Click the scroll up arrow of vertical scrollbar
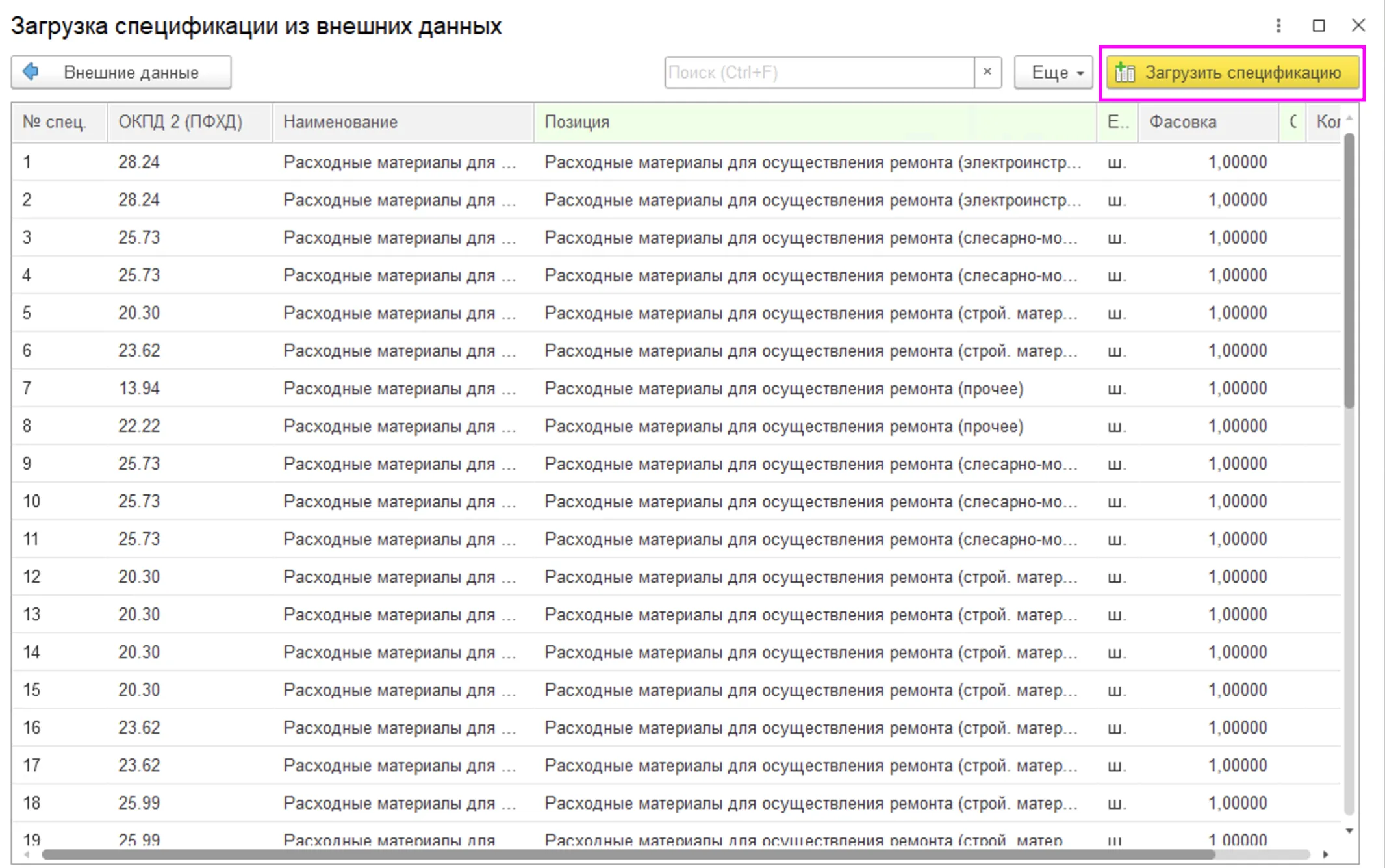The image size is (1385, 868). (1349, 118)
